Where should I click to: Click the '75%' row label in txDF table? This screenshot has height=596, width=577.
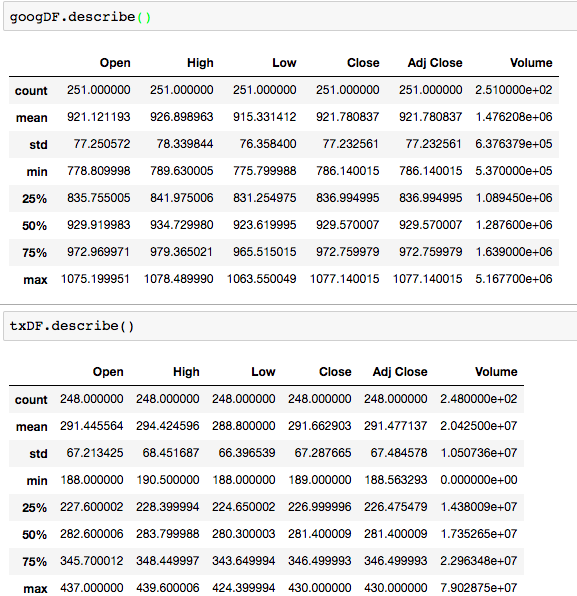(35, 561)
